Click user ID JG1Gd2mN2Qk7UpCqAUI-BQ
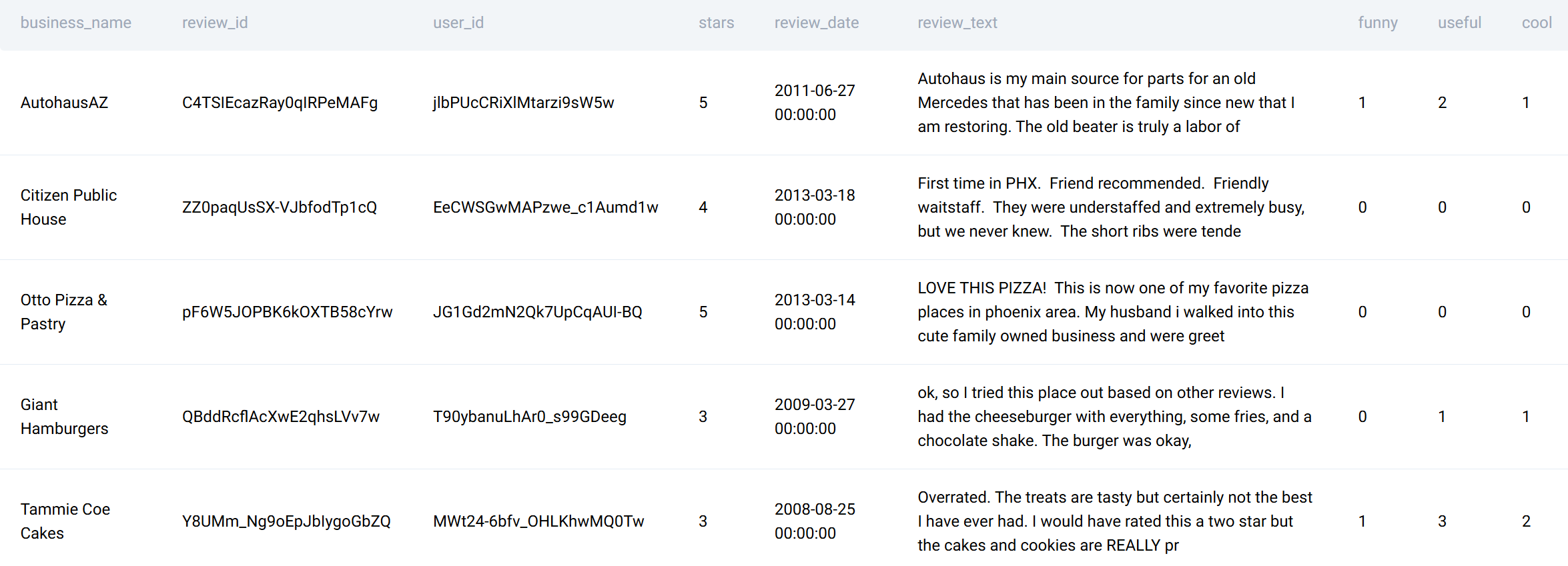Screen dimensions: 1568x566 (537, 312)
